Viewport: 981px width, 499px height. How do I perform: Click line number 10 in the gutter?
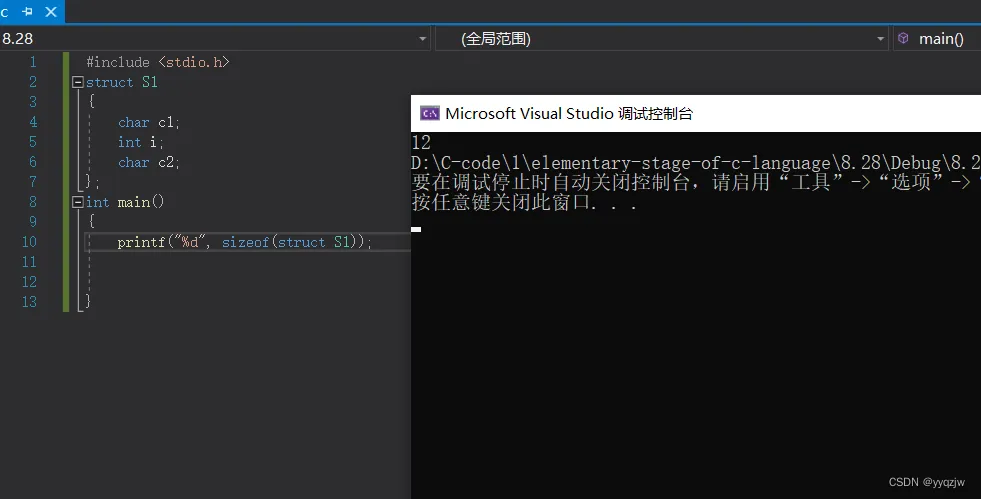click(x=29, y=242)
